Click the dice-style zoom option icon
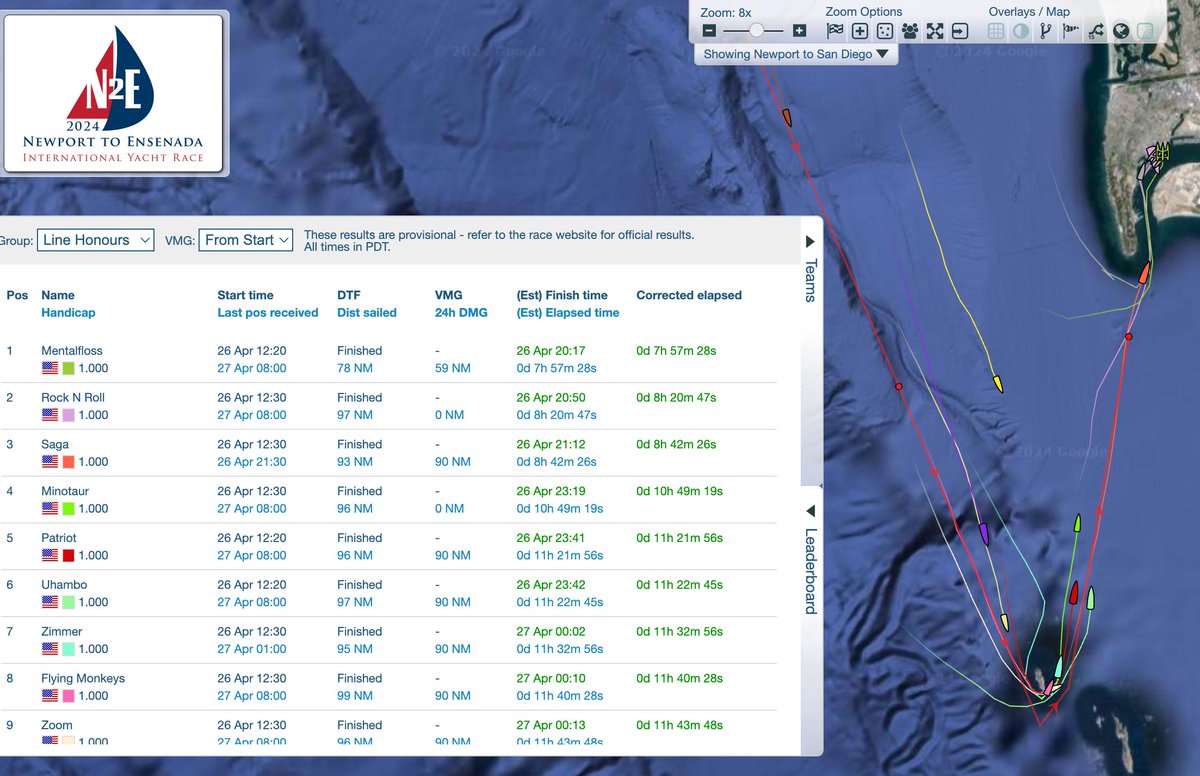 point(885,31)
